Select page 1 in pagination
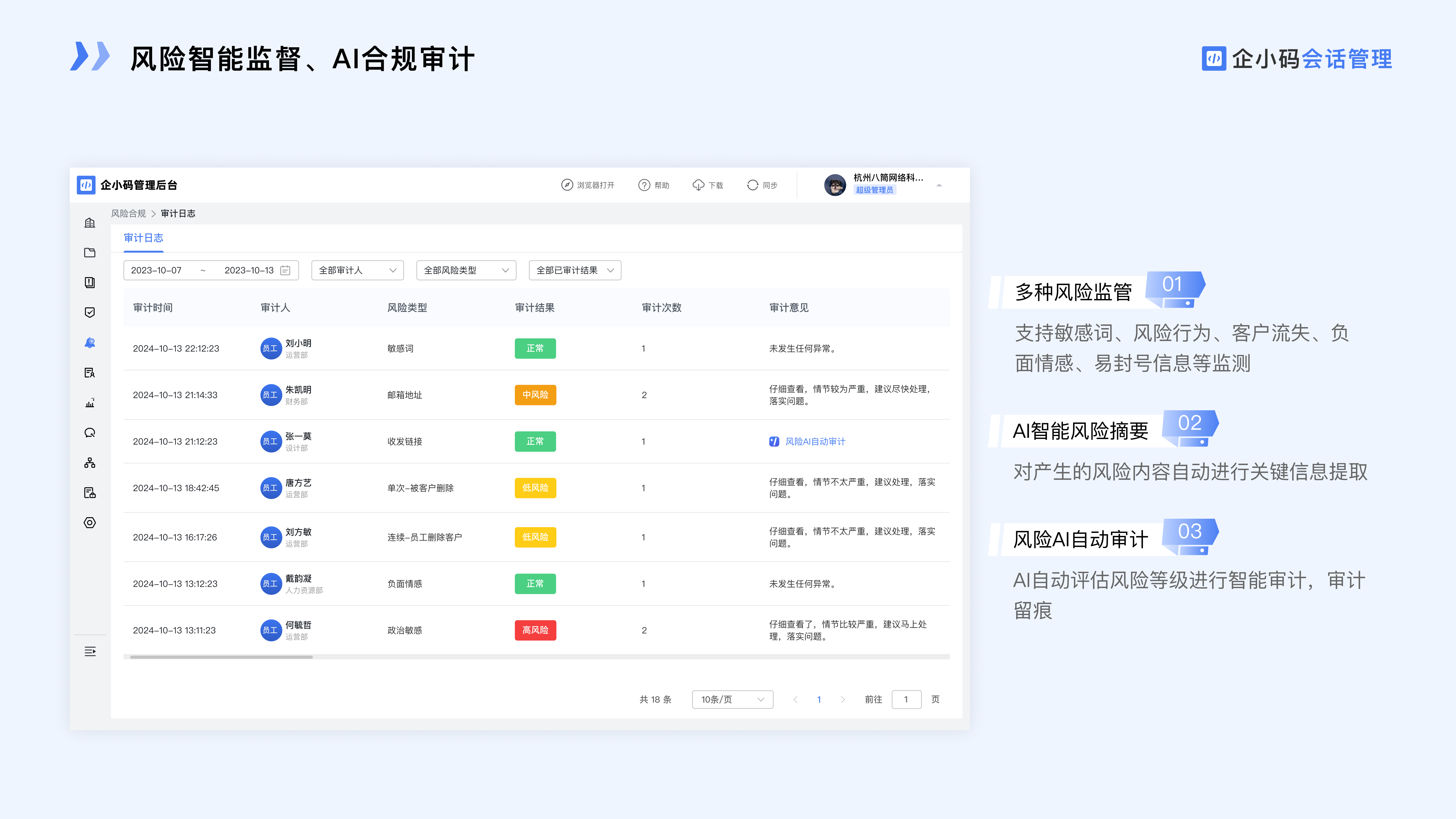 click(819, 700)
